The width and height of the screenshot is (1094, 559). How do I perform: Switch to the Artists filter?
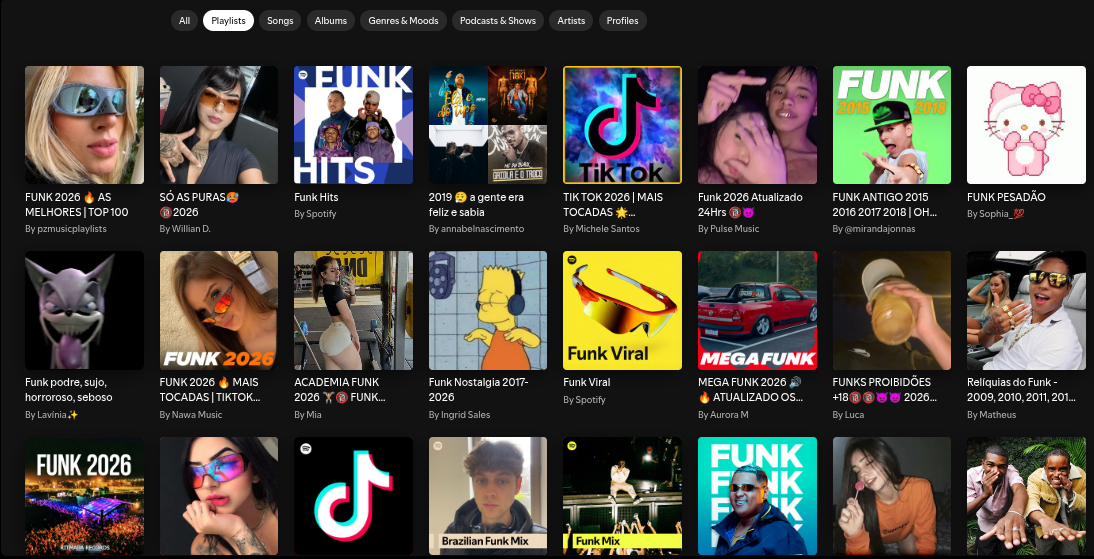[571, 21]
